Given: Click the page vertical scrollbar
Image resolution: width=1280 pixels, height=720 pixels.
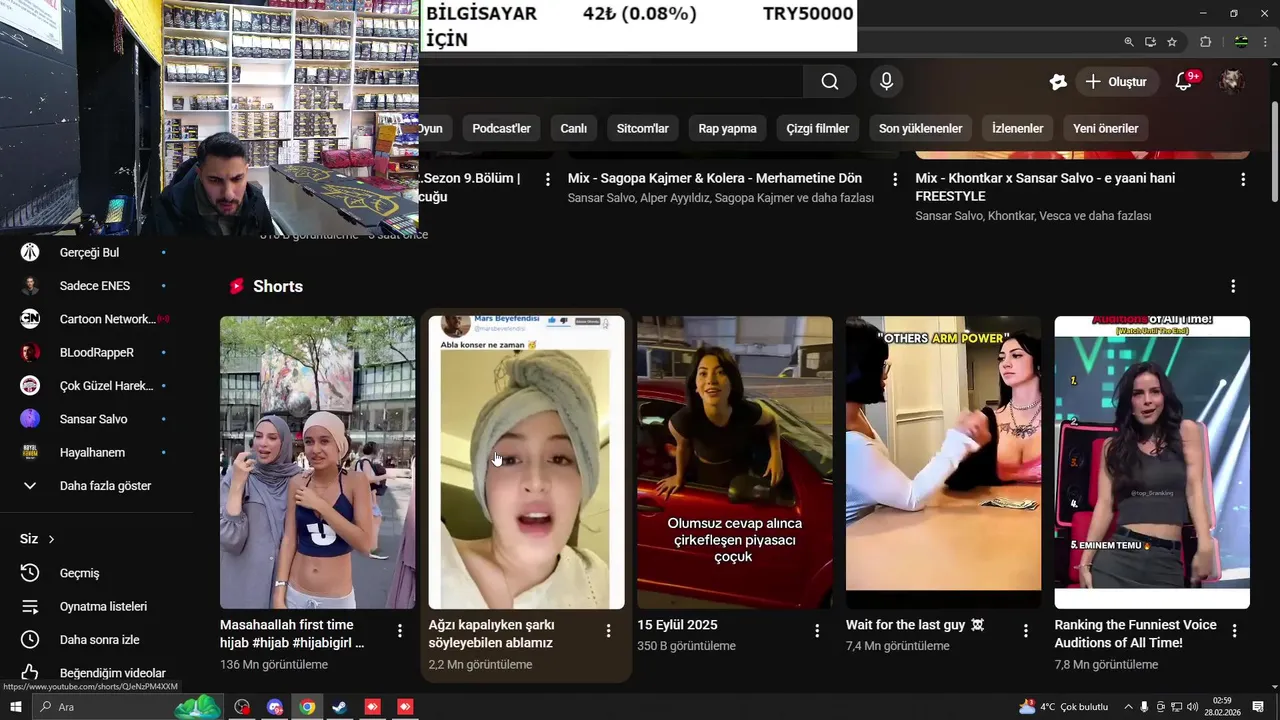Looking at the screenshot, I should click(x=1274, y=150).
